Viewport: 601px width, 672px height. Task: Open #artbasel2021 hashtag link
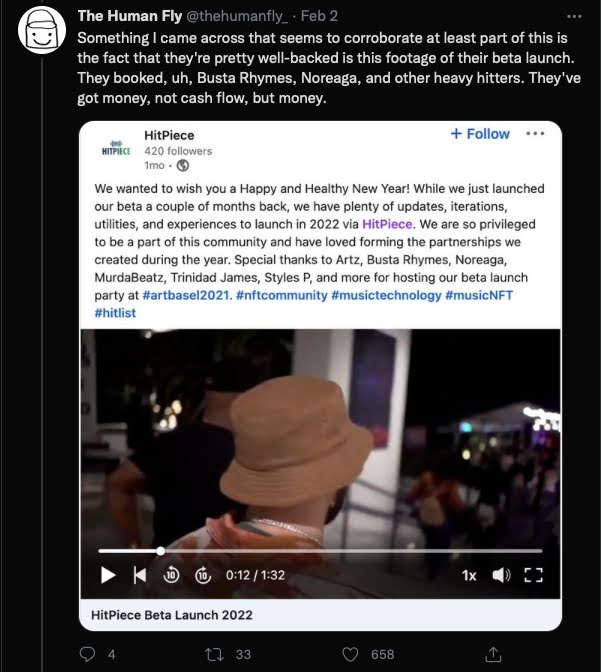coord(187,295)
